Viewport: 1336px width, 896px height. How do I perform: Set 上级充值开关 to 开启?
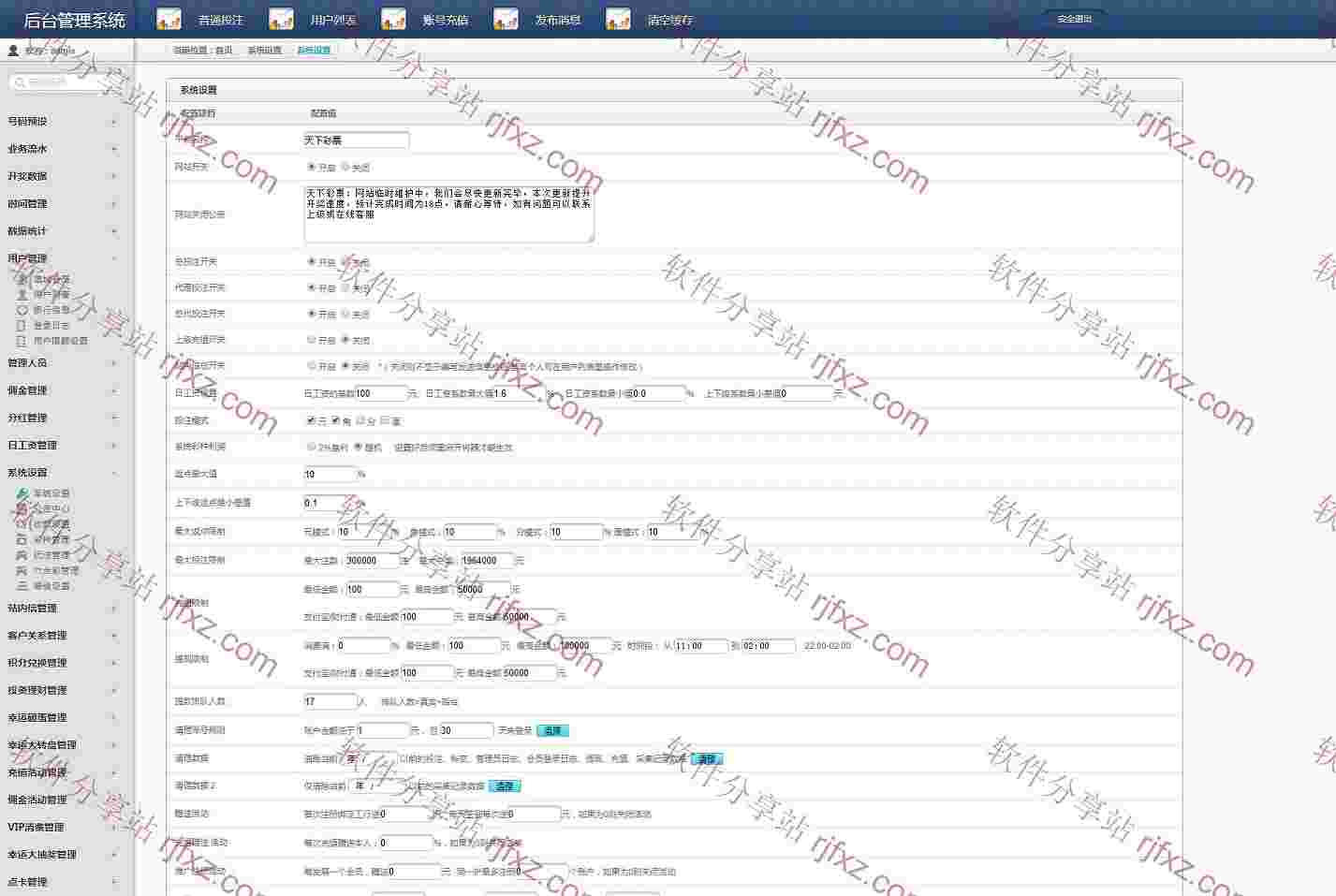click(x=312, y=339)
